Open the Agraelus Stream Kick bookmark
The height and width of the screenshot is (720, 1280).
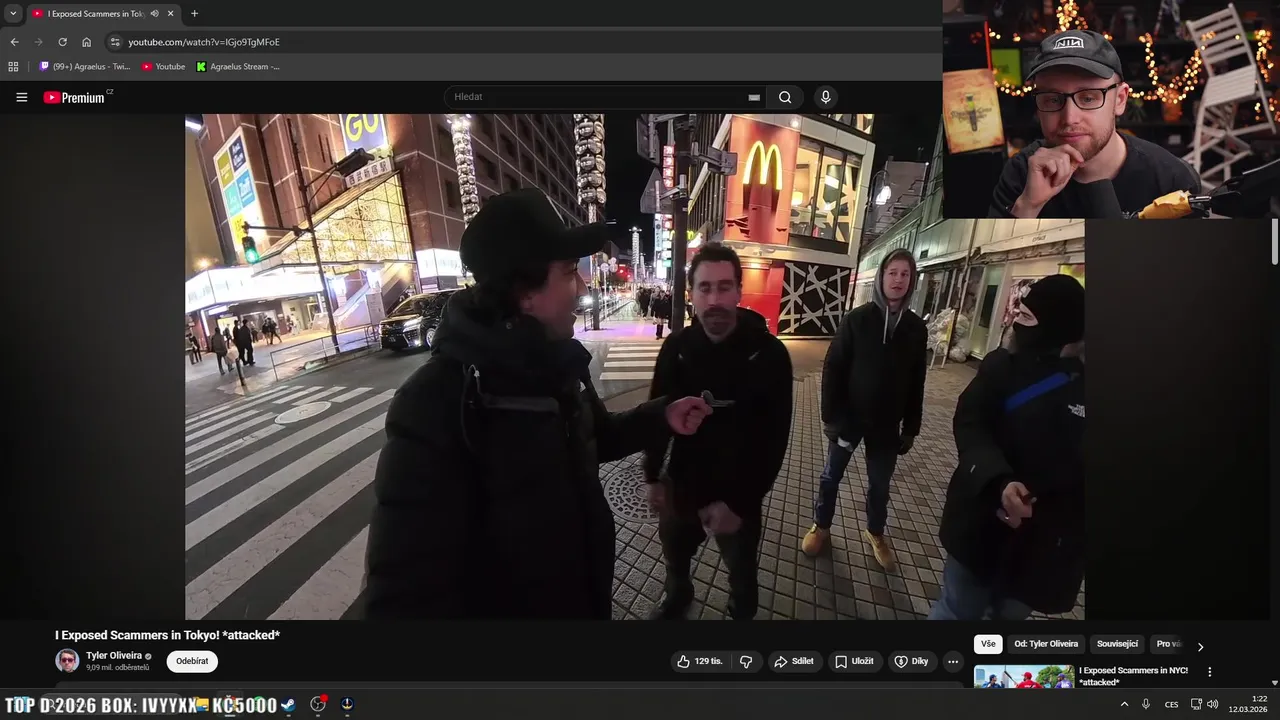point(238,67)
